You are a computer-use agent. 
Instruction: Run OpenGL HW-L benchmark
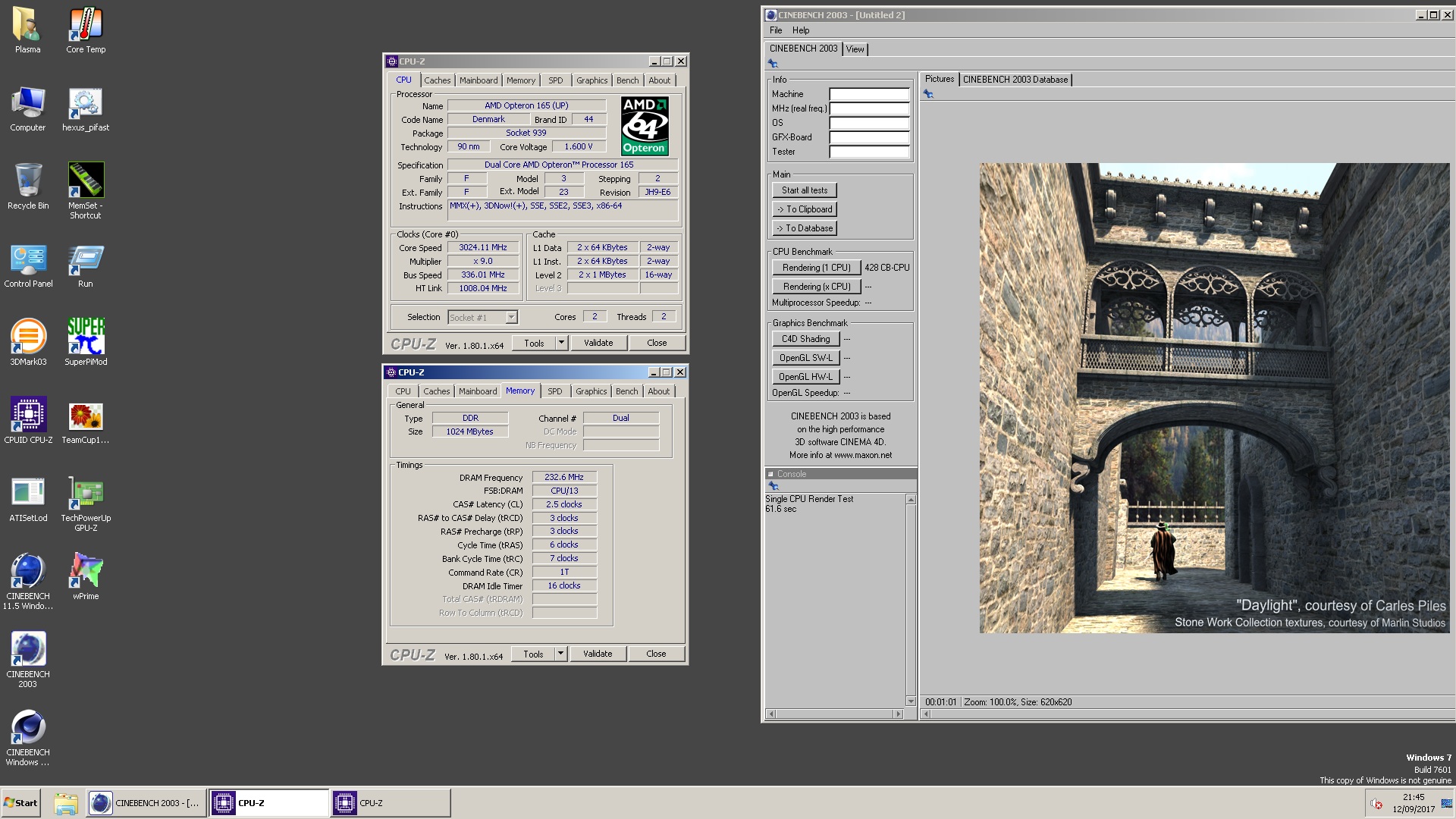click(x=806, y=377)
